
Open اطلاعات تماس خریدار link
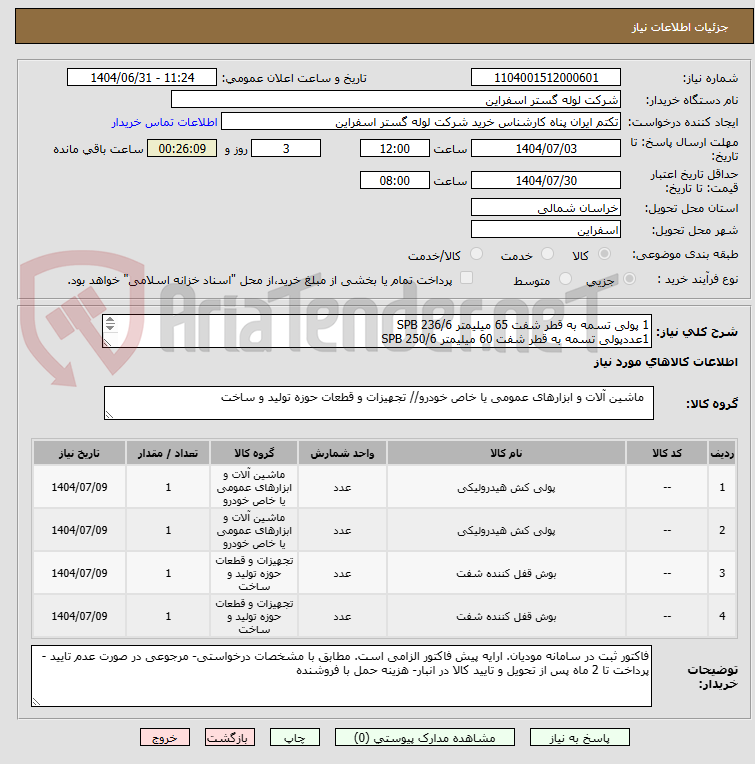(x=164, y=122)
